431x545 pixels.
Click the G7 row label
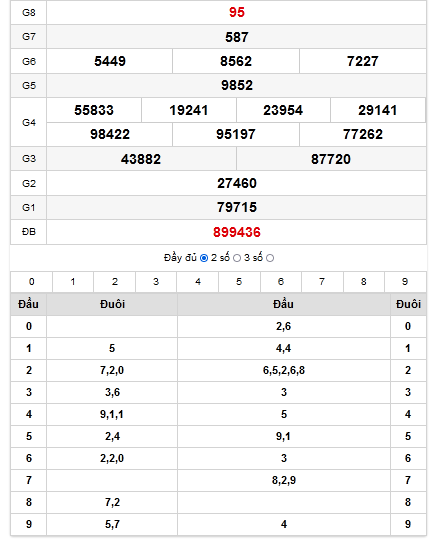29,36
